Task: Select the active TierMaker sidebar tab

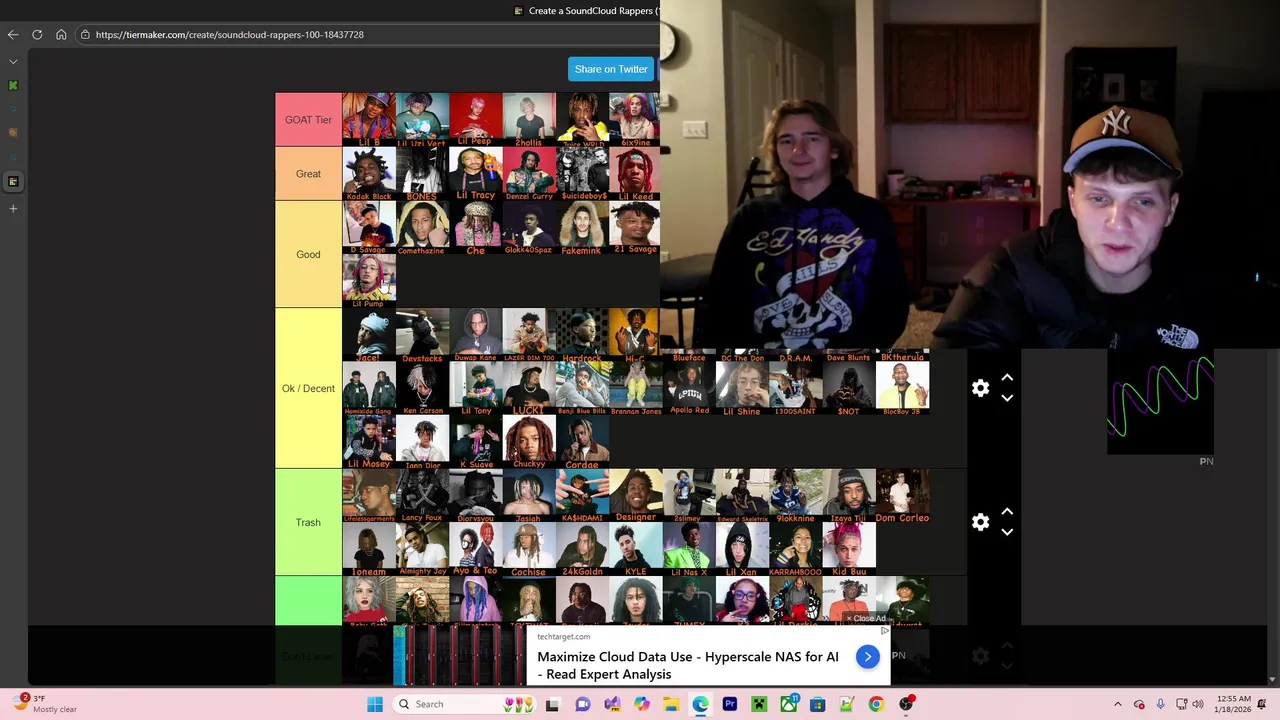Action: 13,181
